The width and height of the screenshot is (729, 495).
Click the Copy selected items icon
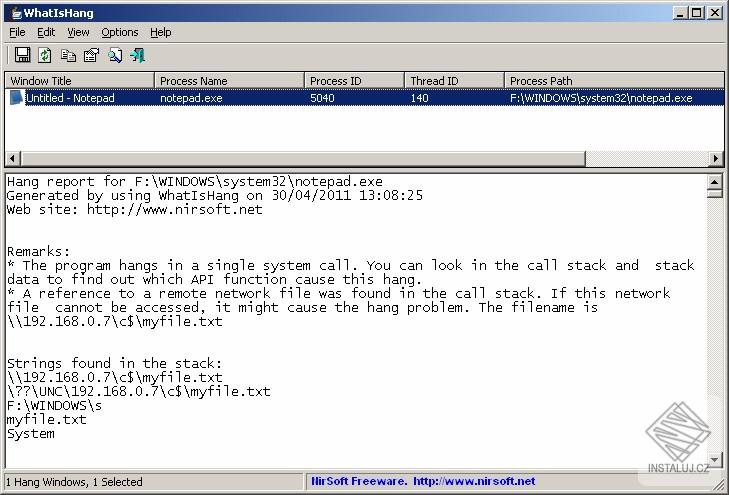tap(68, 55)
